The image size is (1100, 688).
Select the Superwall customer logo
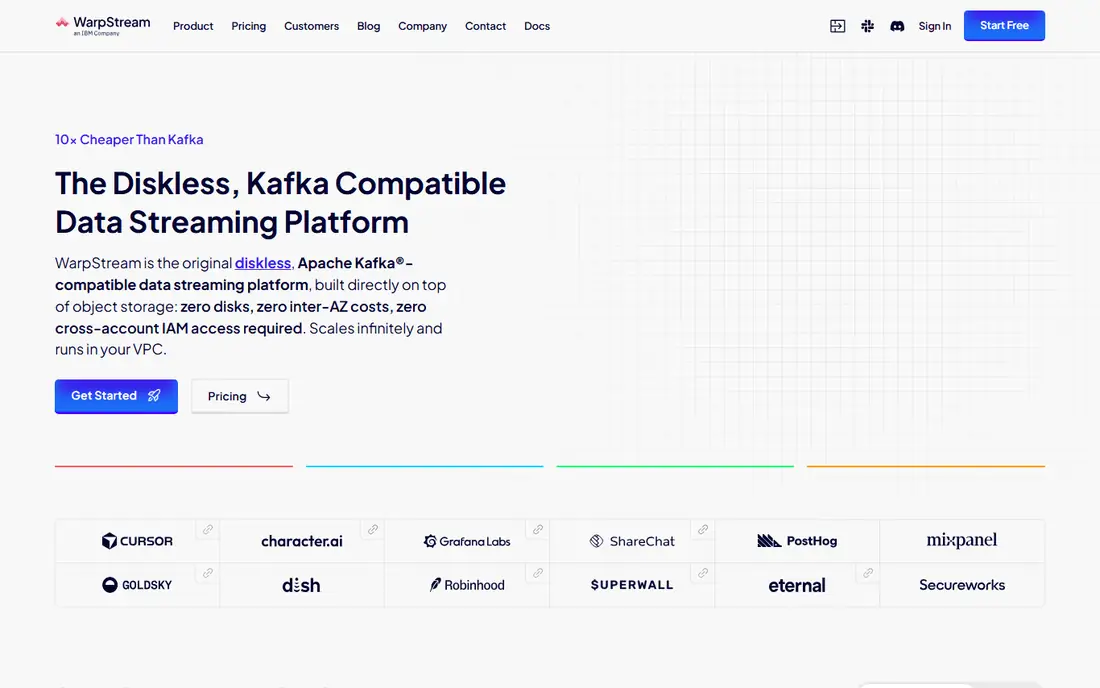click(x=631, y=585)
